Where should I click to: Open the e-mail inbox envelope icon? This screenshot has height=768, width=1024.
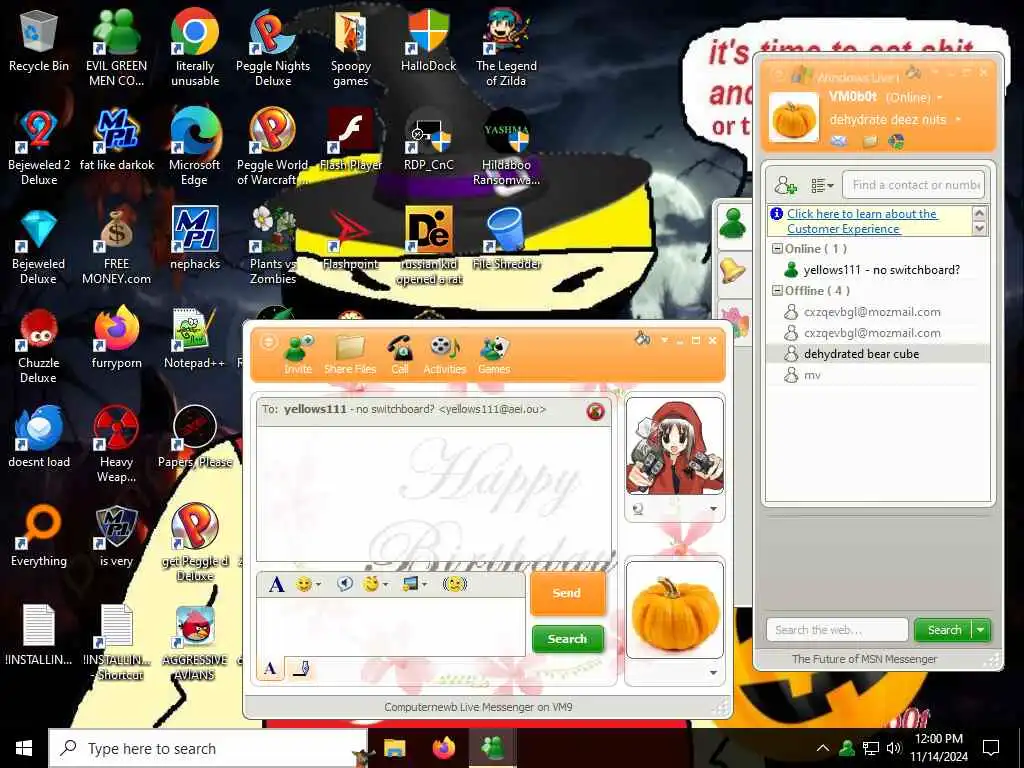coord(839,141)
